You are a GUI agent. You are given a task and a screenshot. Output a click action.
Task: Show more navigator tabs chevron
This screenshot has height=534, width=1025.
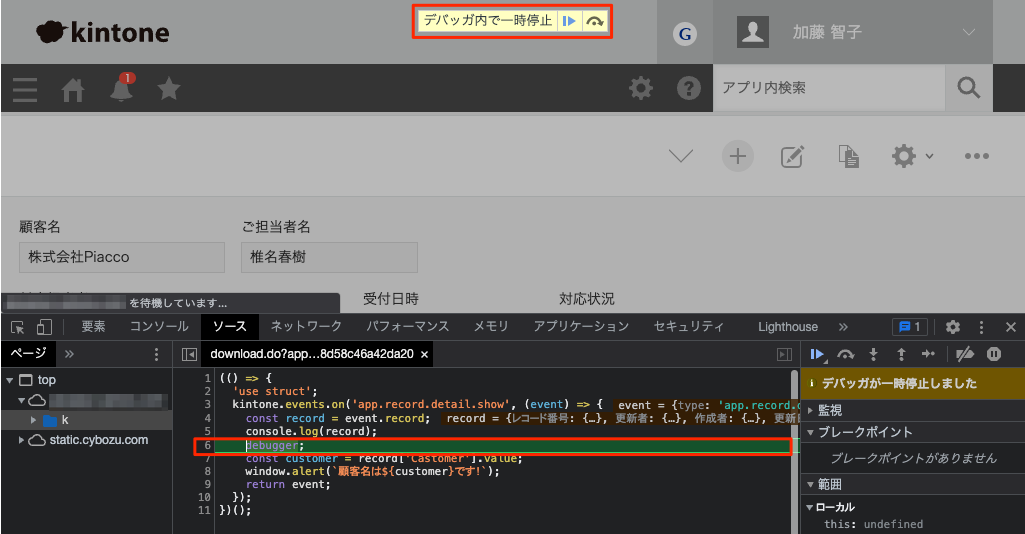point(69,354)
